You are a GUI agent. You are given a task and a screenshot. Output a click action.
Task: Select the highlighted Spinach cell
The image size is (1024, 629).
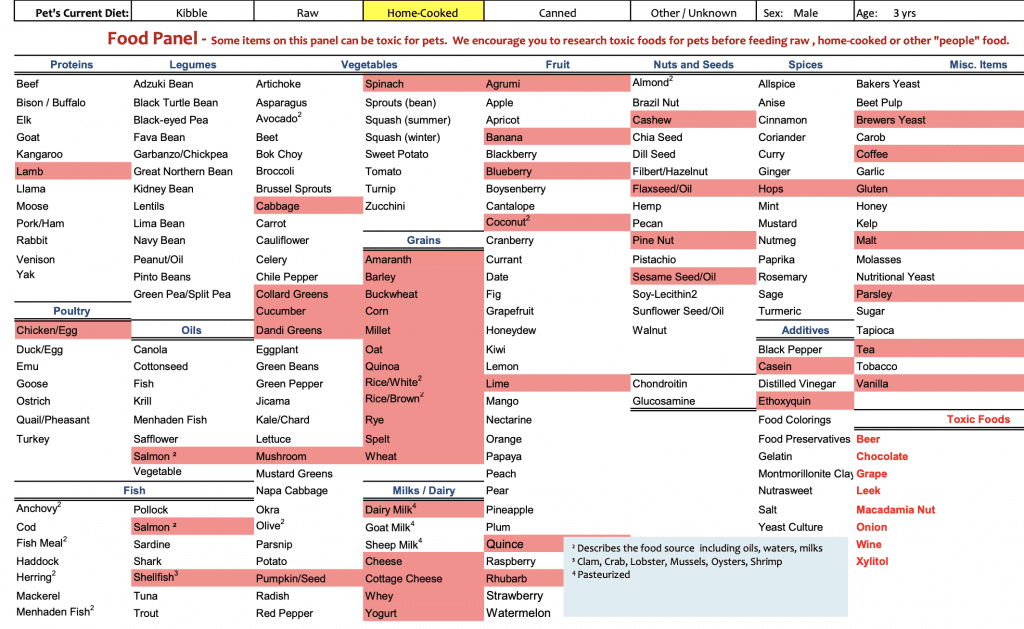tap(423, 84)
